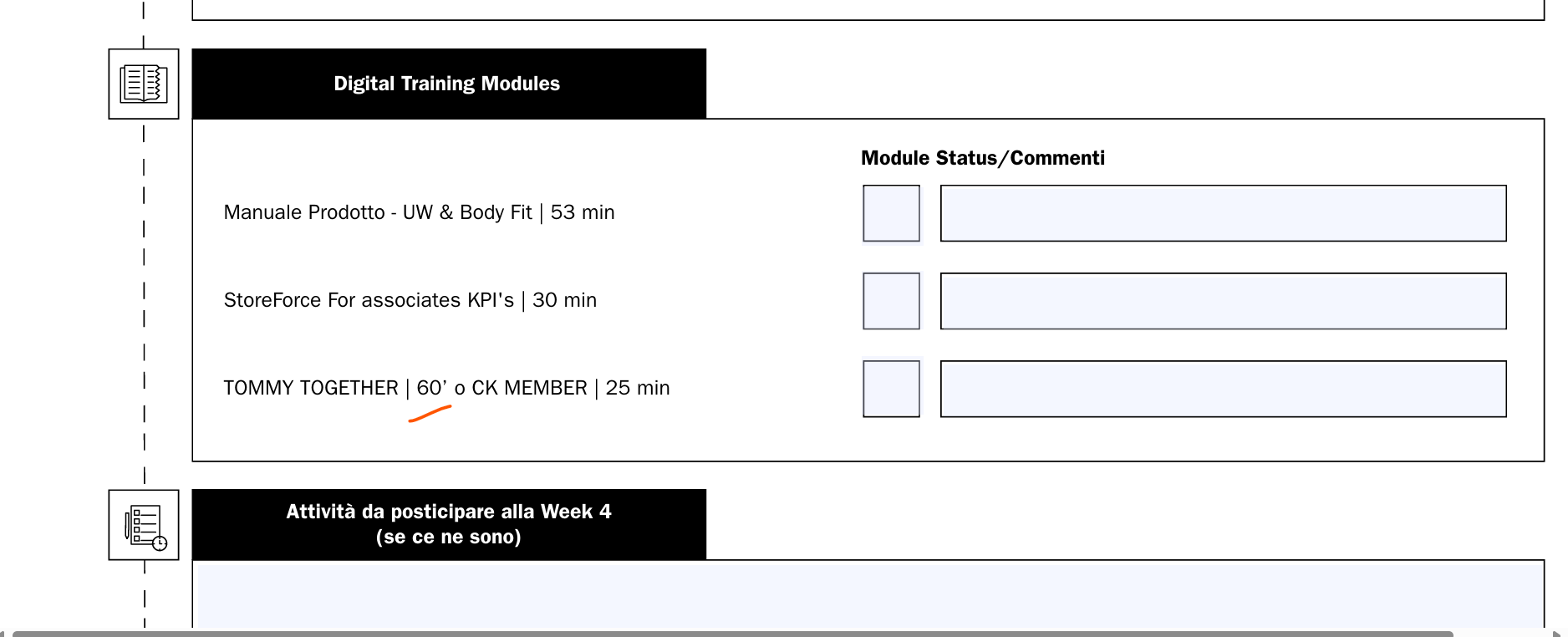Viewport: 1568px width, 637px height.
Task: Click the CK MEMBER | 25 min text
Action: (571, 388)
